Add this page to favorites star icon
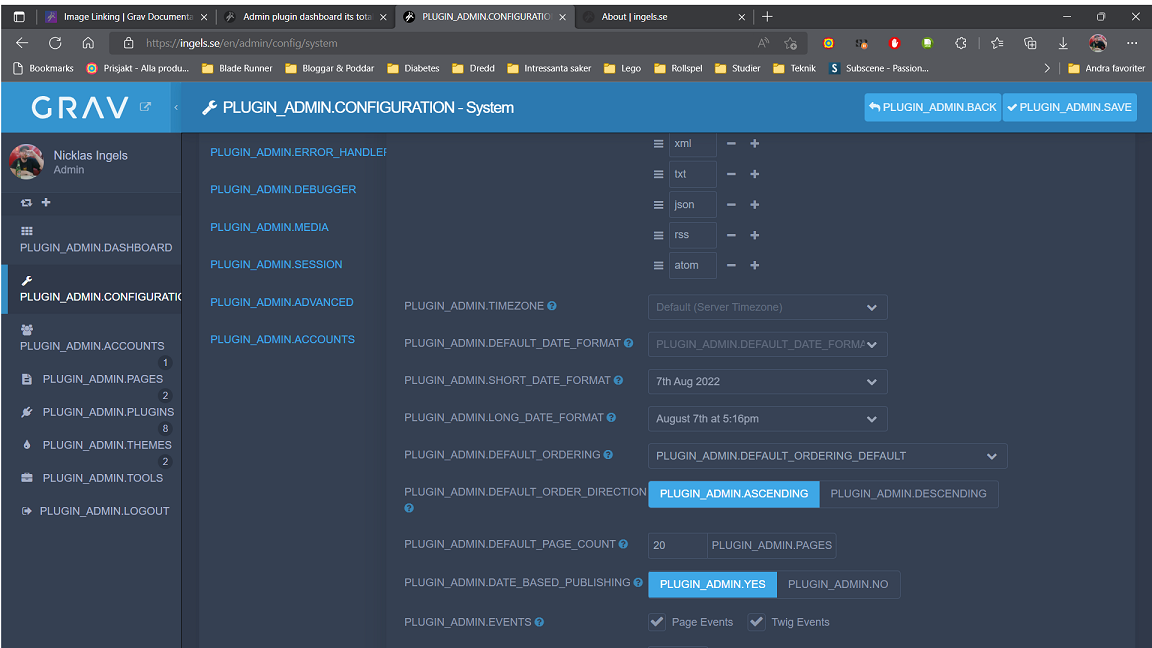Image resolution: width=1152 pixels, height=648 pixels. point(791,43)
